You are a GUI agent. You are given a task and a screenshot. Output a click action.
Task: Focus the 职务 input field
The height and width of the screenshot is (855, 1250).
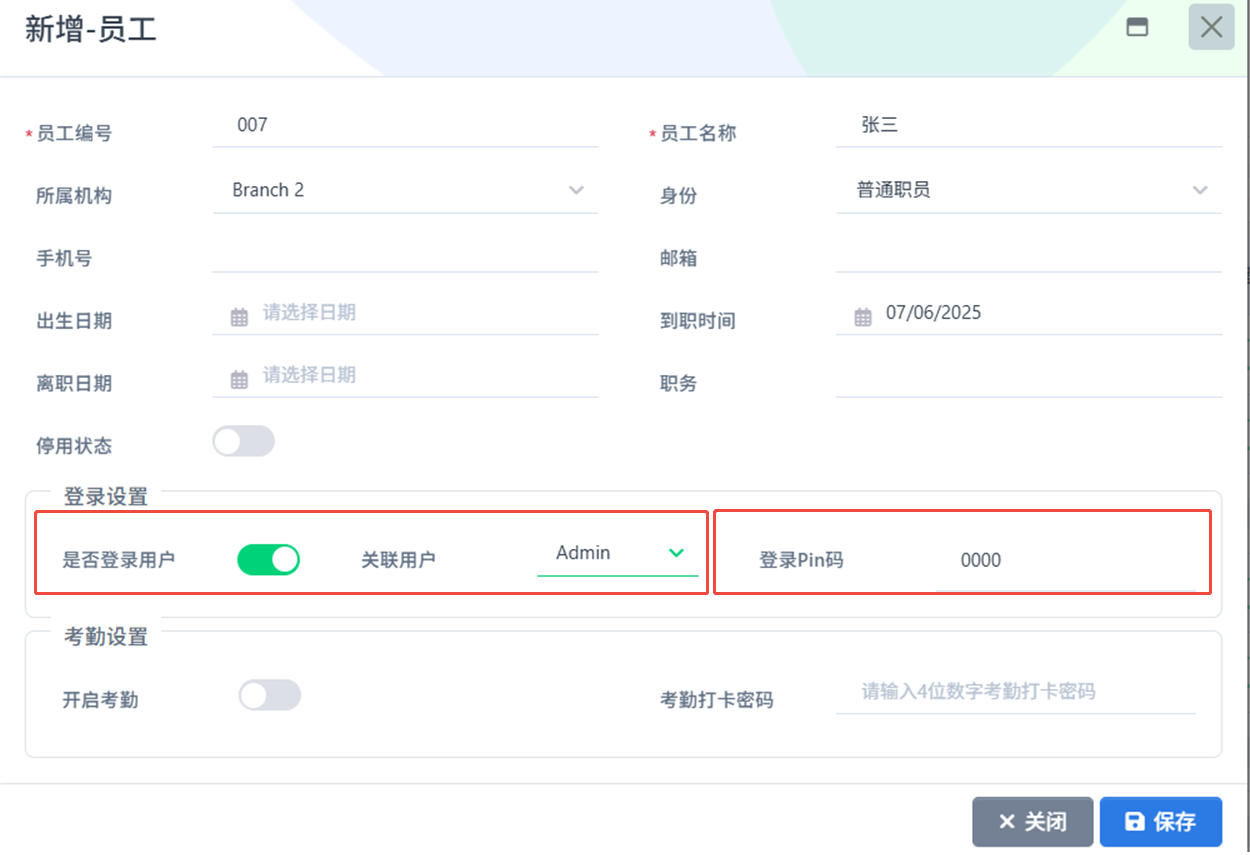(x=1029, y=378)
